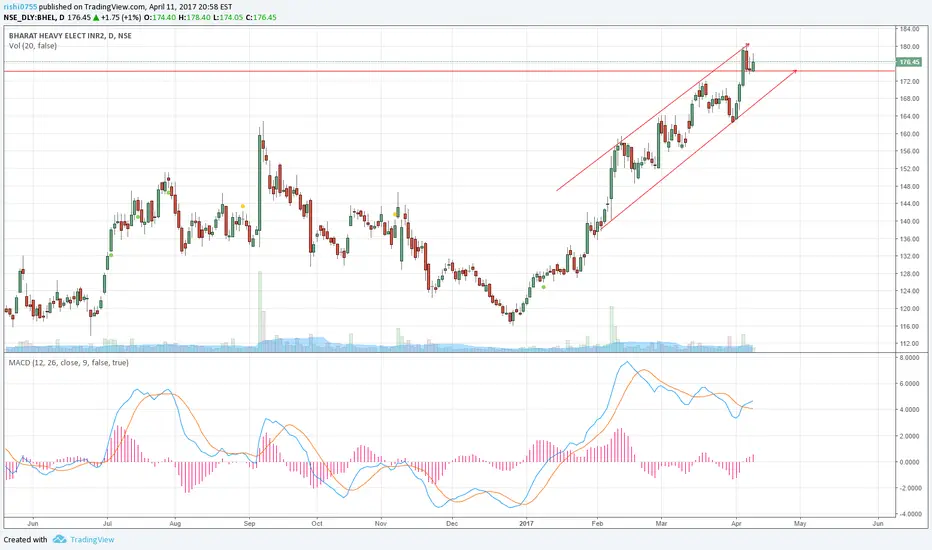Click the 172.00 price axis label

[910, 81]
